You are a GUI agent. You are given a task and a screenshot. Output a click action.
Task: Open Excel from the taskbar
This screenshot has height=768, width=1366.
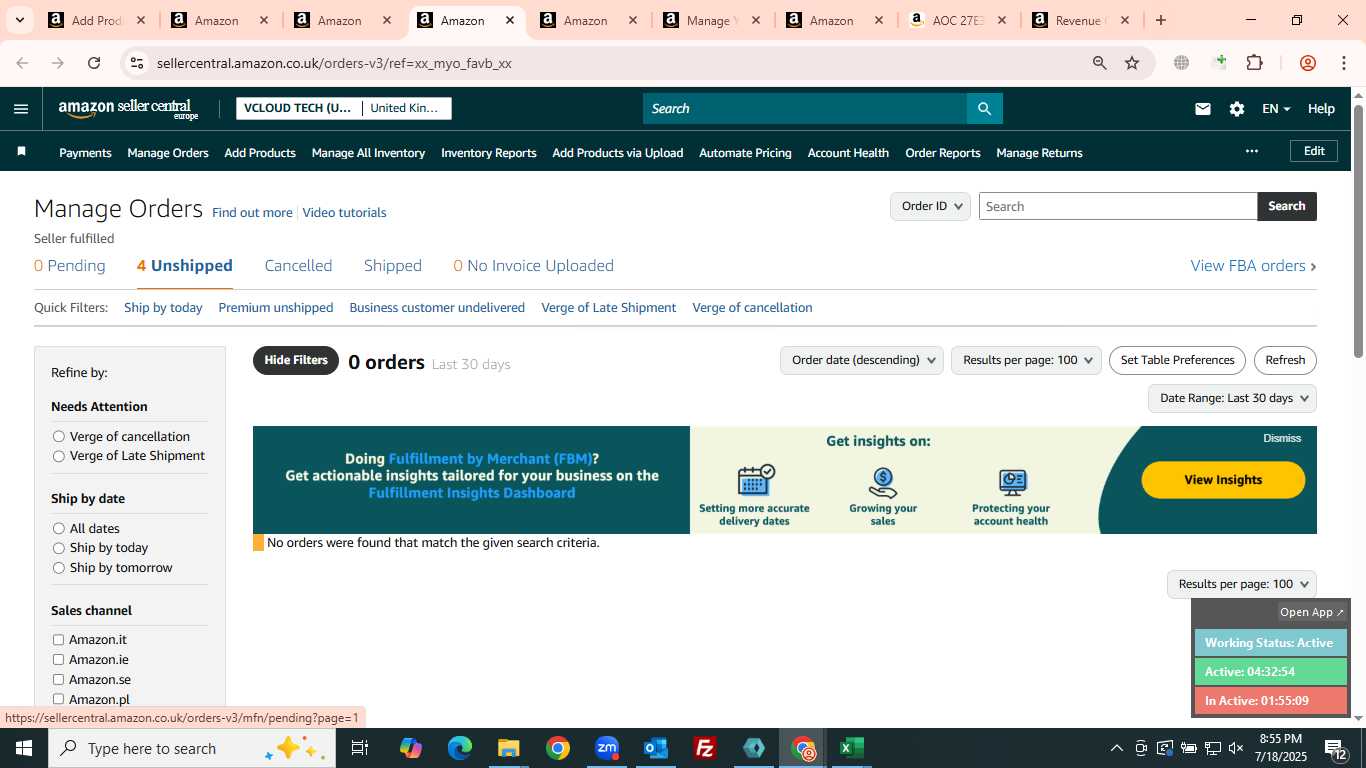pyautogui.click(x=852, y=748)
